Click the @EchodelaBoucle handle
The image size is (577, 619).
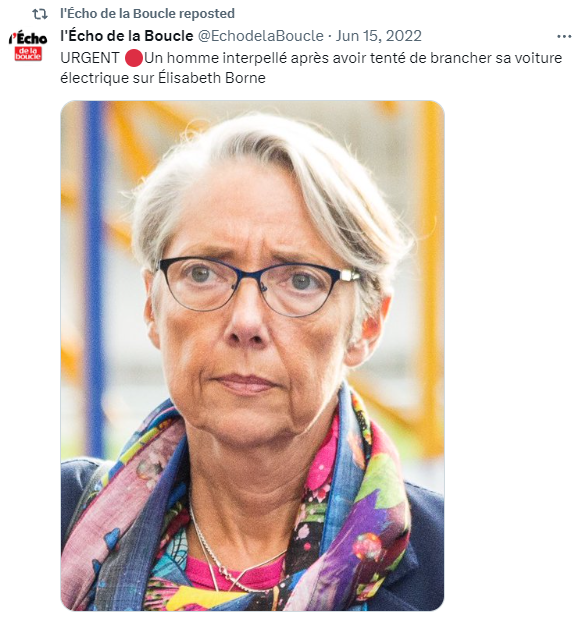[x=260, y=36]
